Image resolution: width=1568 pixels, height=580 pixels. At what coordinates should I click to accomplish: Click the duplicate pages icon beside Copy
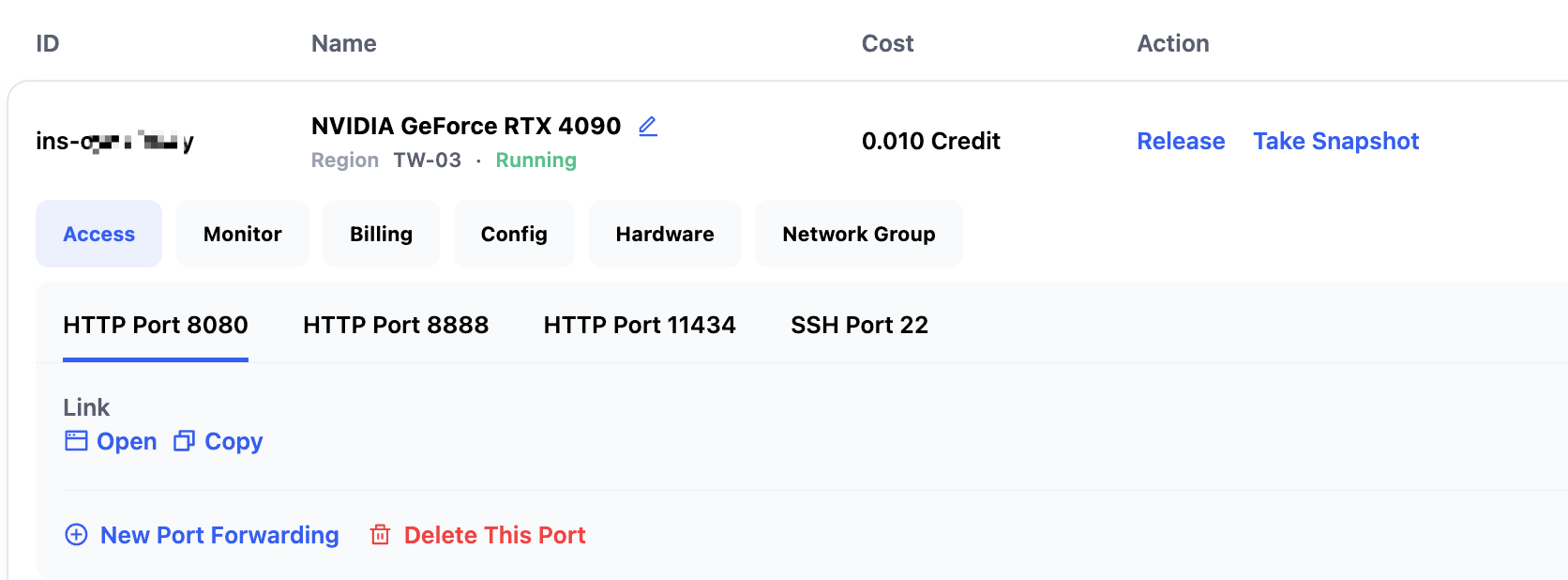[x=184, y=441]
